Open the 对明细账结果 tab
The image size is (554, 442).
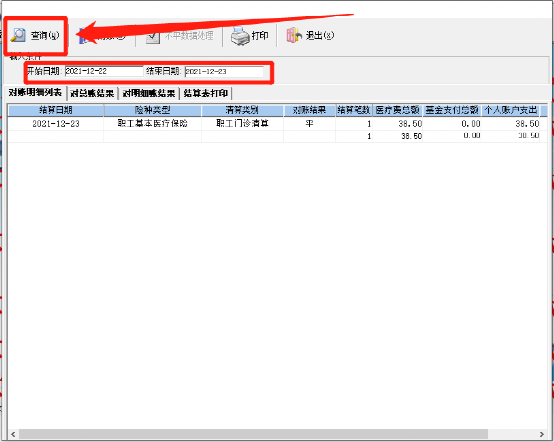149,93
